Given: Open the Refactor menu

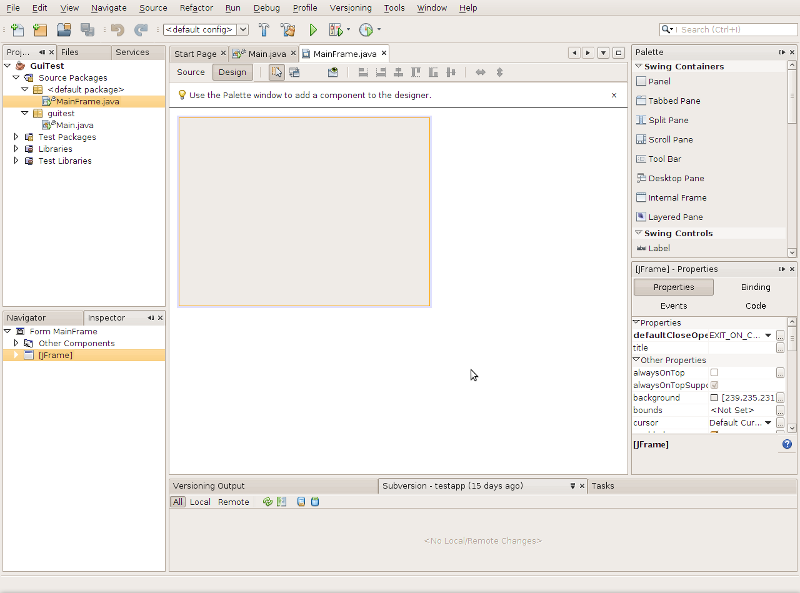Looking at the screenshot, I should 196,8.
